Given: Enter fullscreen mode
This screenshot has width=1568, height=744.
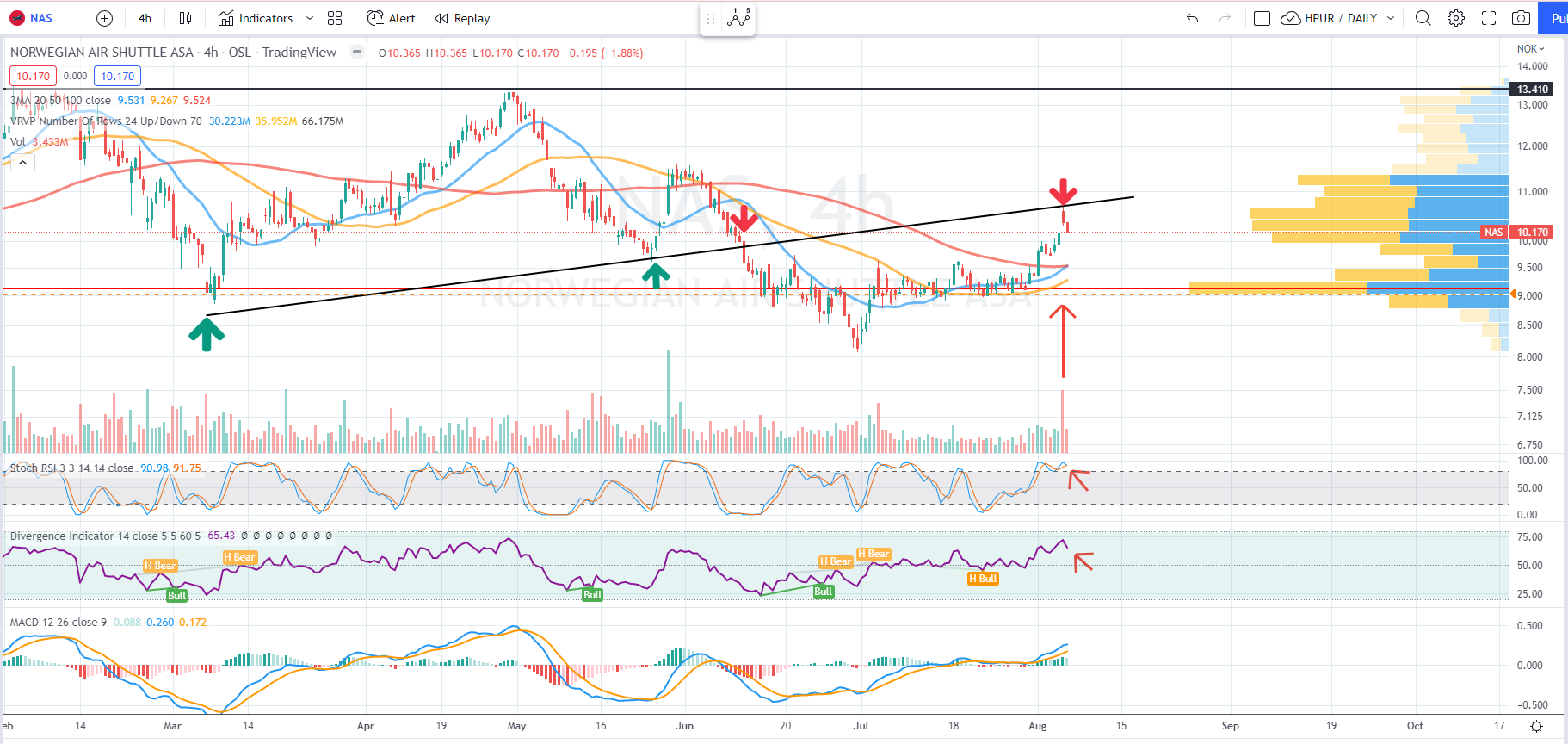Looking at the screenshot, I should coord(1488,18).
